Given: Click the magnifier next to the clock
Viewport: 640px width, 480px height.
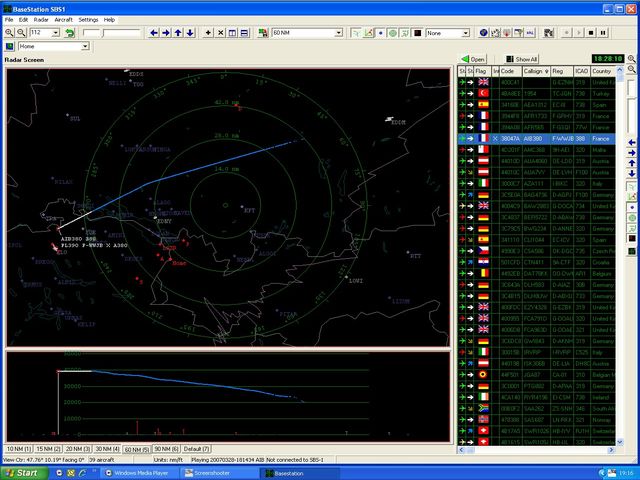Looking at the screenshot, I should tap(631, 59).
